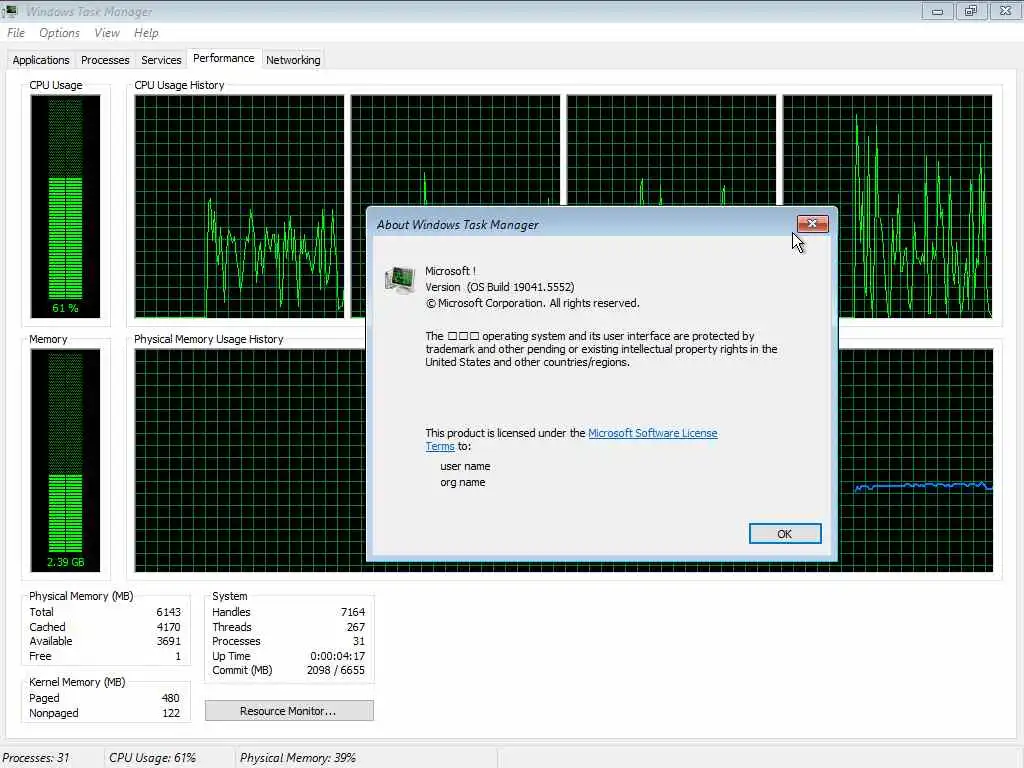The image size is (1024, 768).
Task: Select the Performance tab
Action: click(x=223, y=58)
